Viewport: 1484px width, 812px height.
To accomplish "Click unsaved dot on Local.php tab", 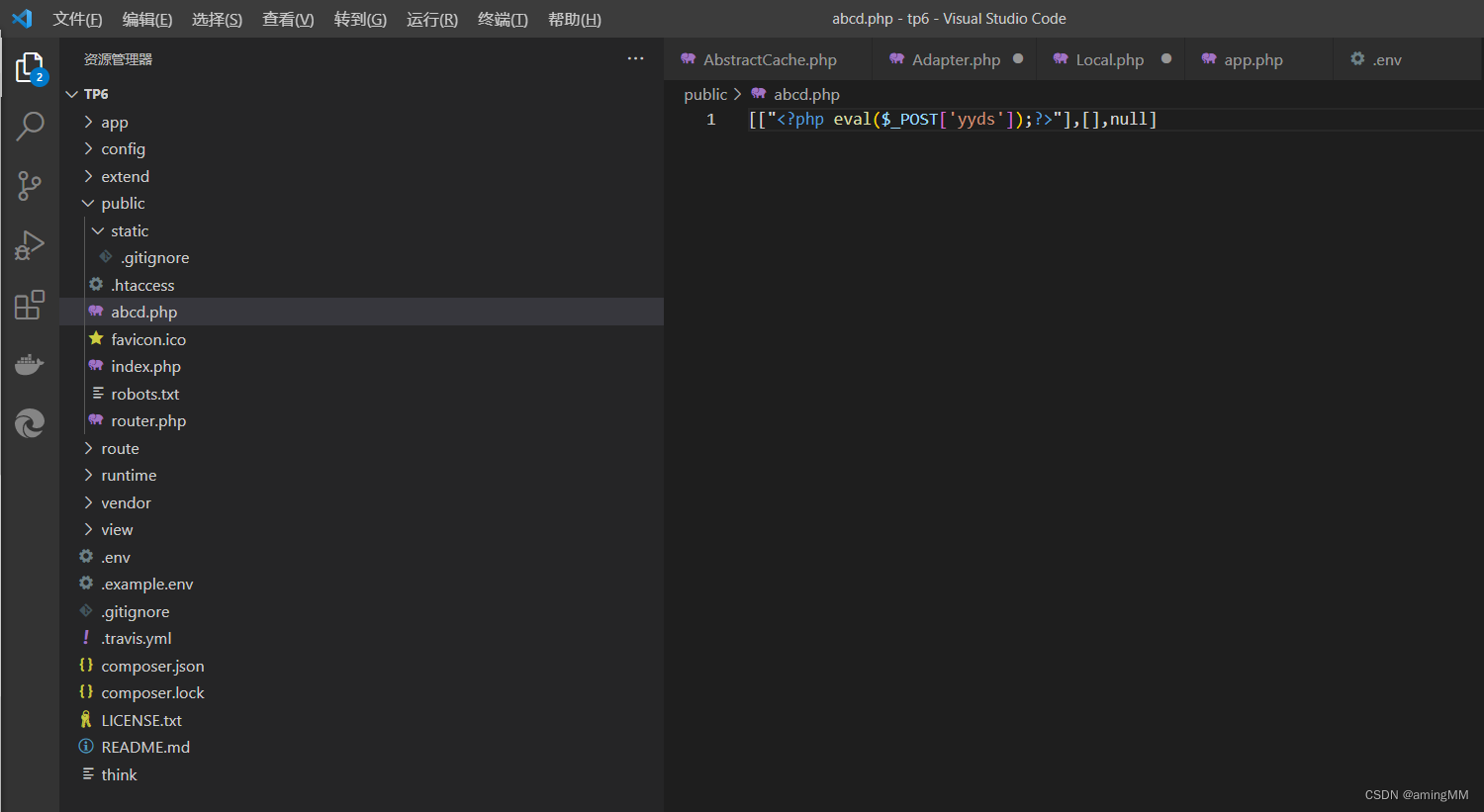I will [1166, 59].
